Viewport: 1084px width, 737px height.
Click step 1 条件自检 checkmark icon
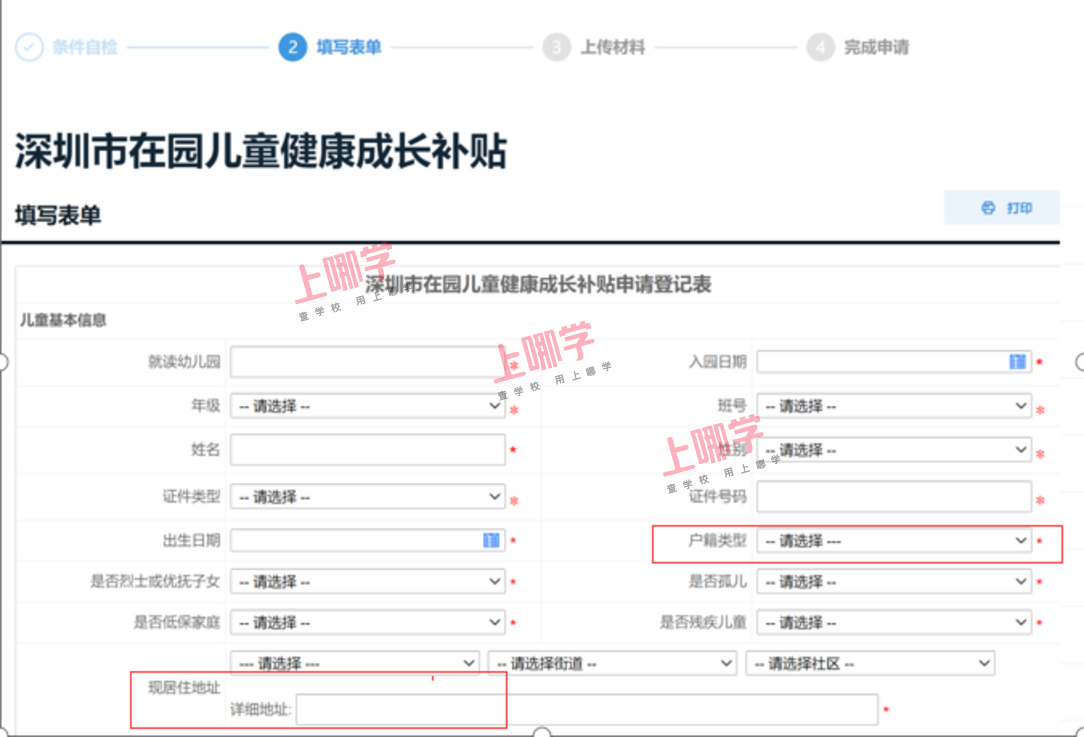[30, 47]
